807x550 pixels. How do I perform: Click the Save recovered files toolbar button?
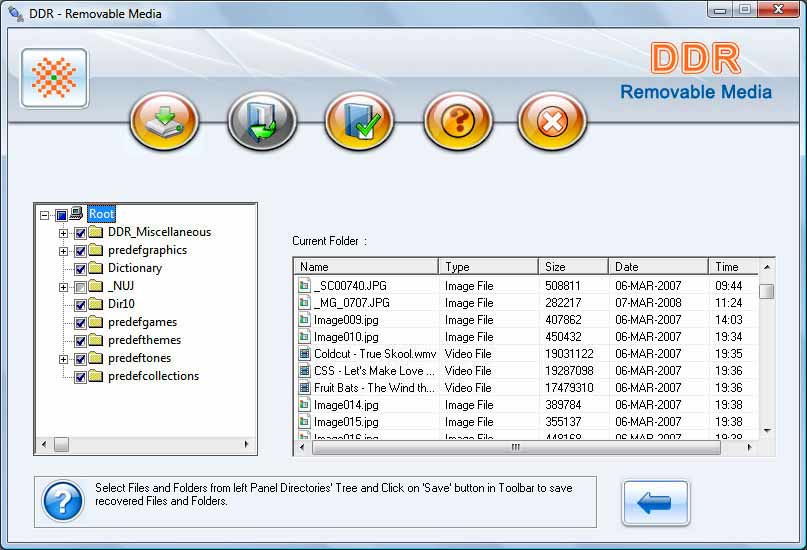click(x=165, y=121)
